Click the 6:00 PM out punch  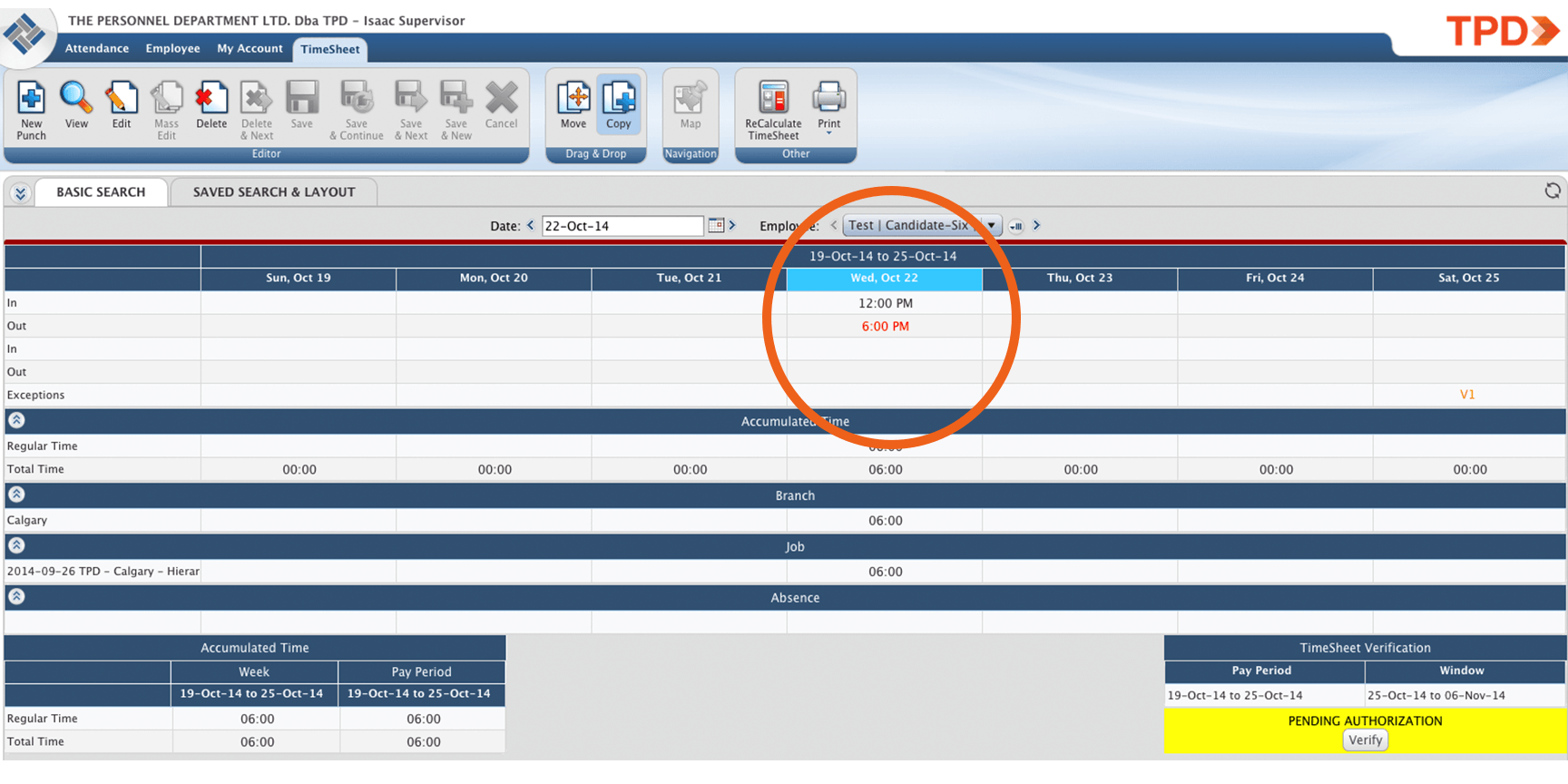coord(885,327)
